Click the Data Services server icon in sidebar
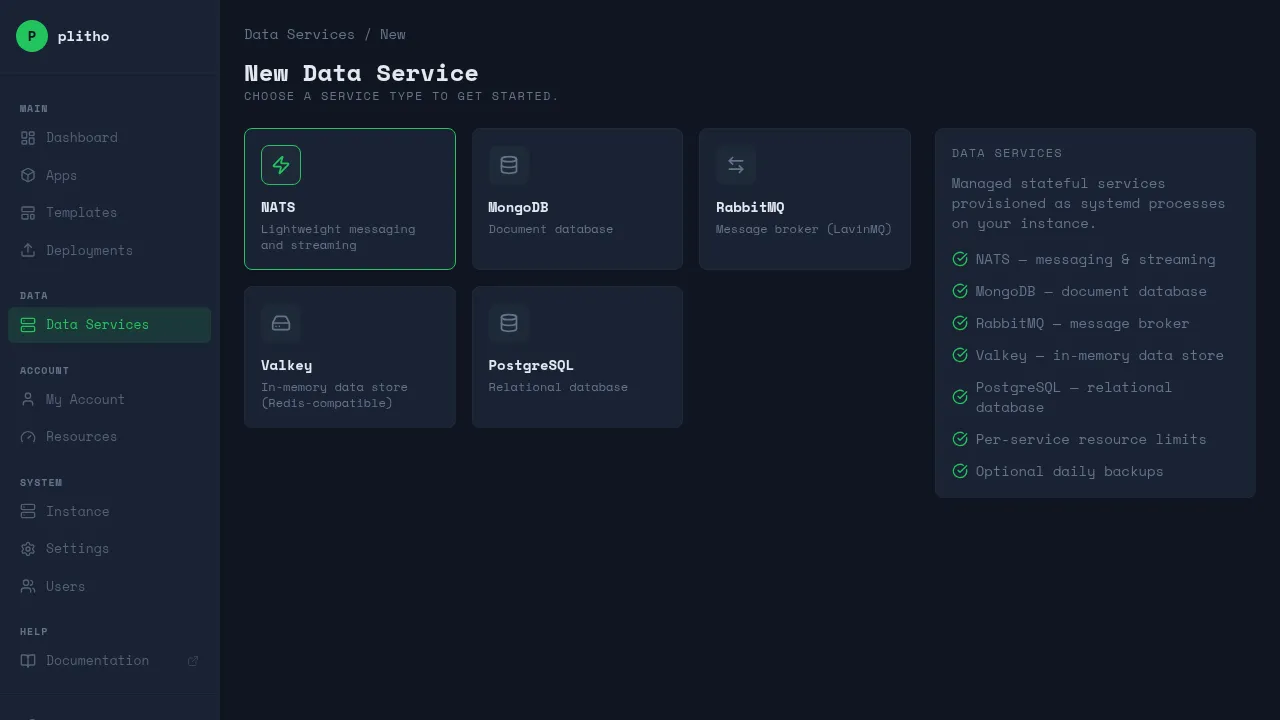The width and height of the screenshot is (1280, 720). point(28,325)
